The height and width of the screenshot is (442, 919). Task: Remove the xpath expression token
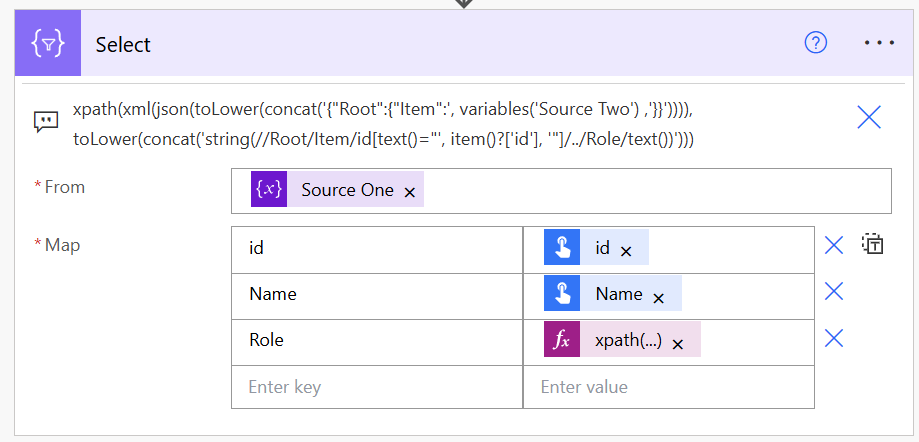coord(677,343)
